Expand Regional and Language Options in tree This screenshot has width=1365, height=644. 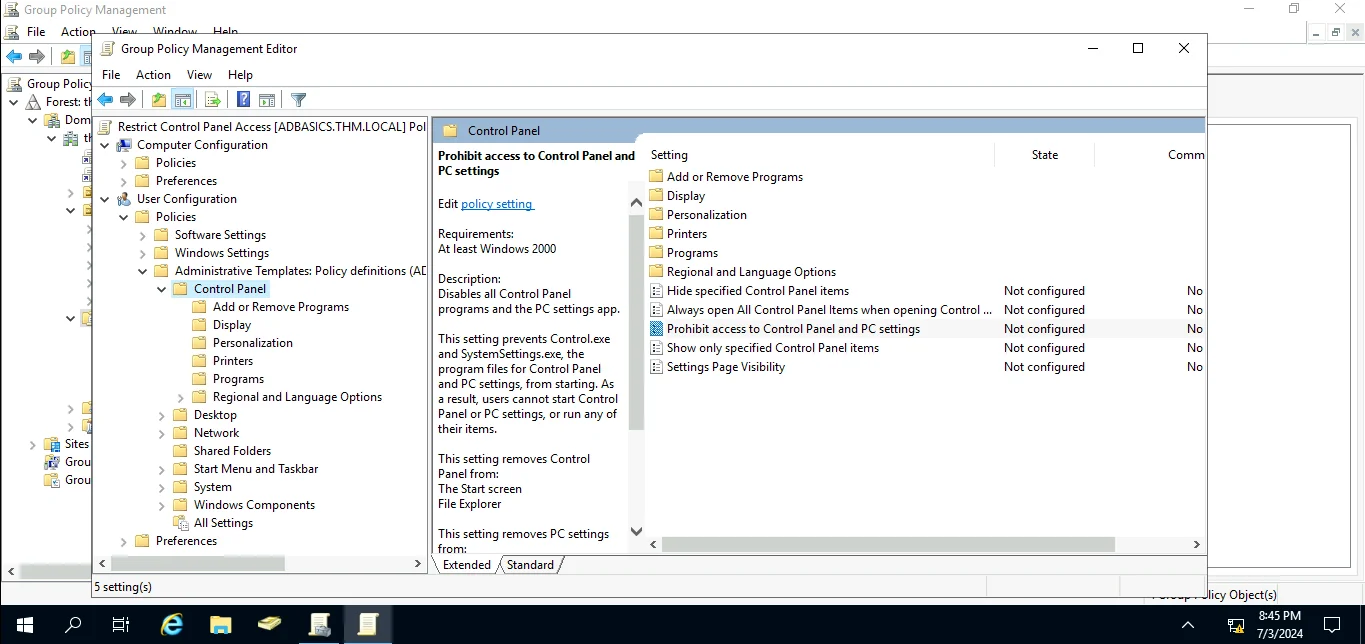point(181,397)
